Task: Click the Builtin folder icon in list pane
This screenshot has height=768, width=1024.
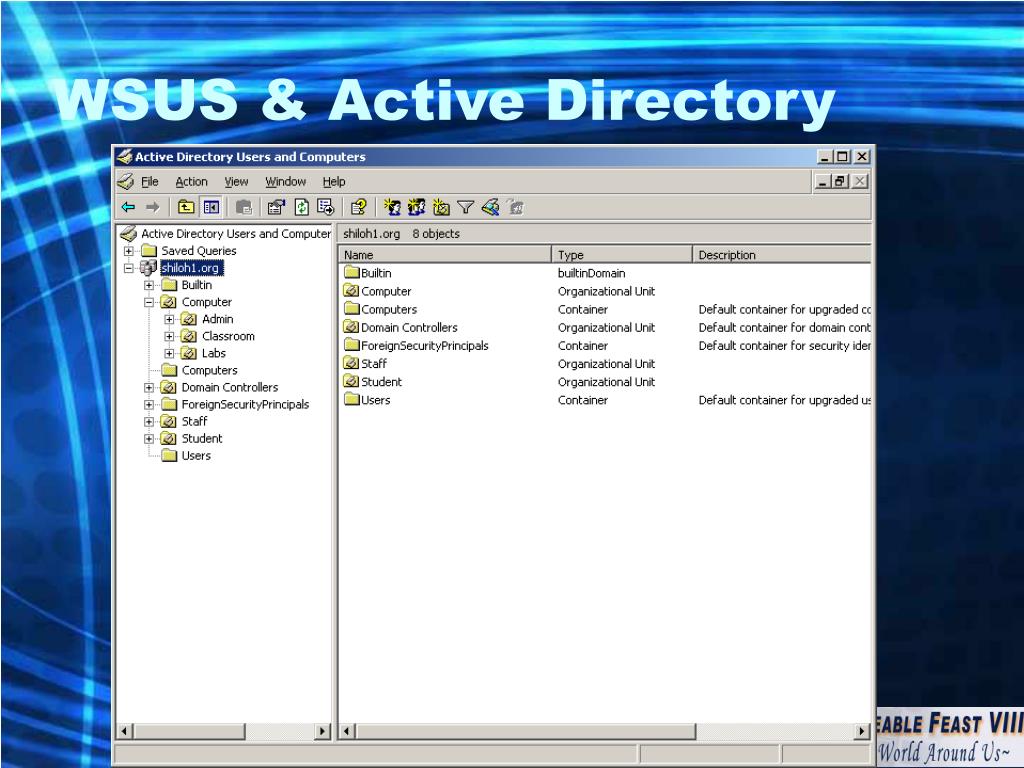Action: point(351,272)
